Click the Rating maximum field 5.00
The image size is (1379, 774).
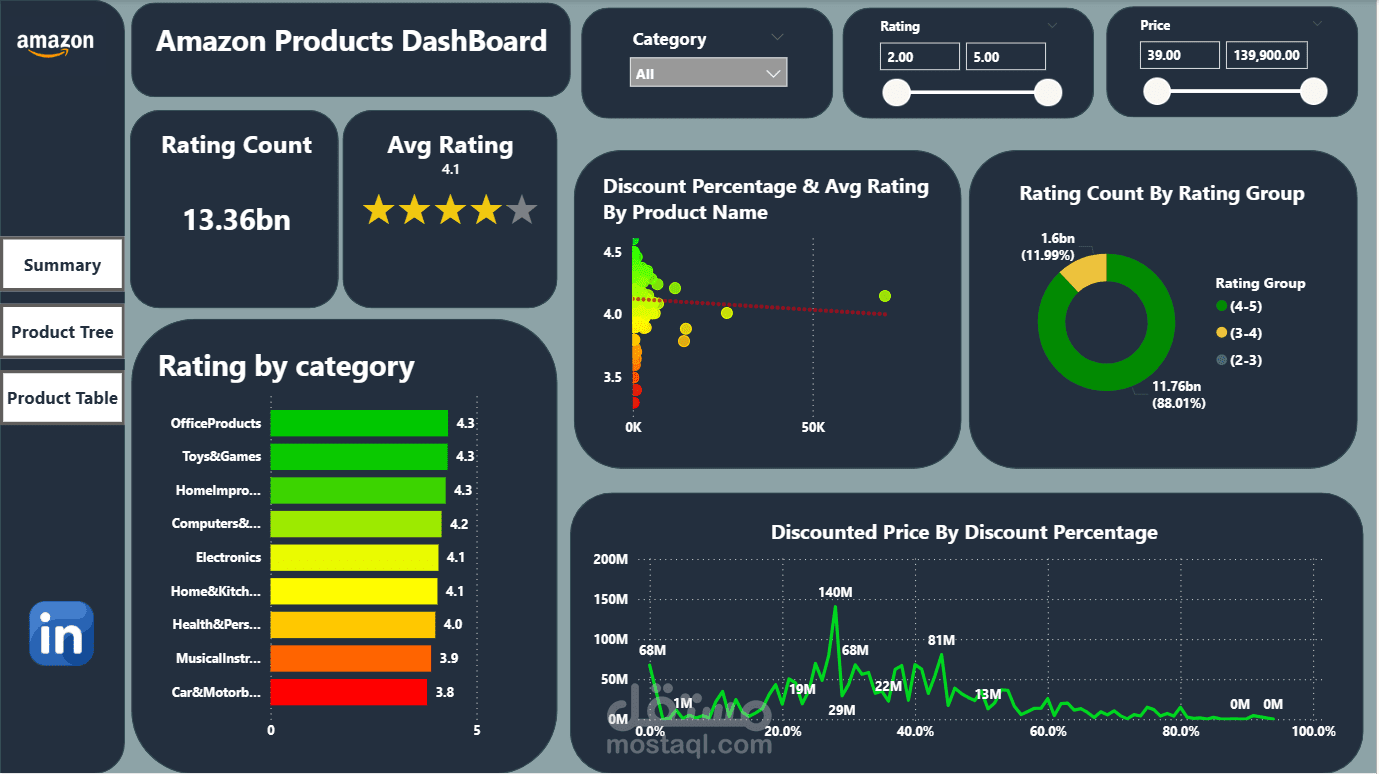[x=1006, y=57]
